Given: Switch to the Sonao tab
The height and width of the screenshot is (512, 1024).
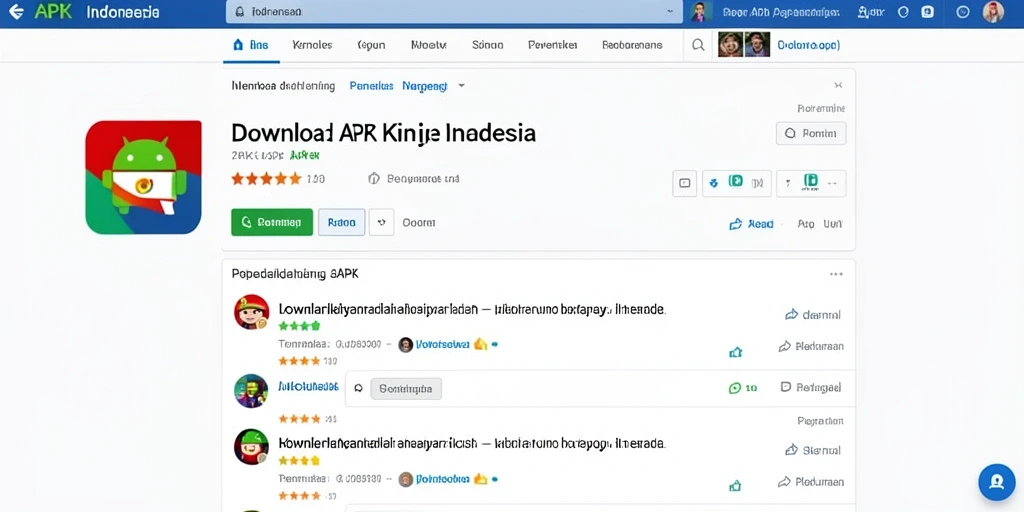Looking at the screenshot, I should pyautogui.click(x=487, y=45).
